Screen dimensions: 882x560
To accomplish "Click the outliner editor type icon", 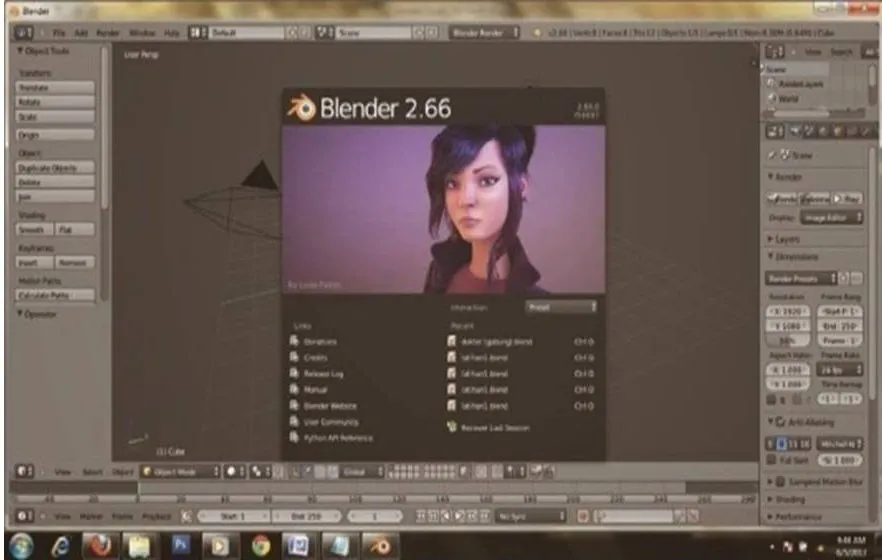I will pos(775,52).
